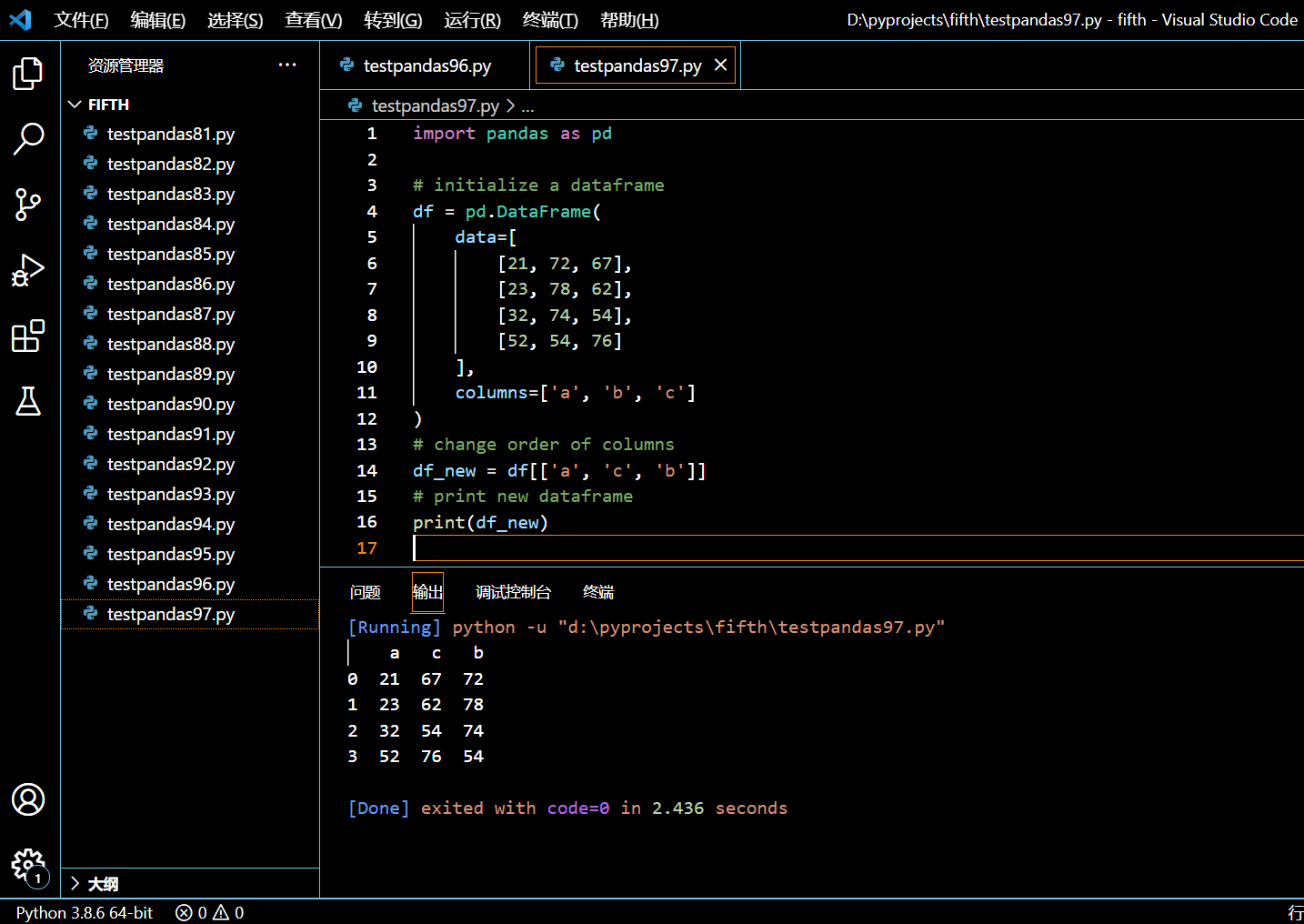Image resolution: width=1304 pixels, height=924 pixels.
Task: Open the Search view in activity bar
Action: click(x=28, y=139)
